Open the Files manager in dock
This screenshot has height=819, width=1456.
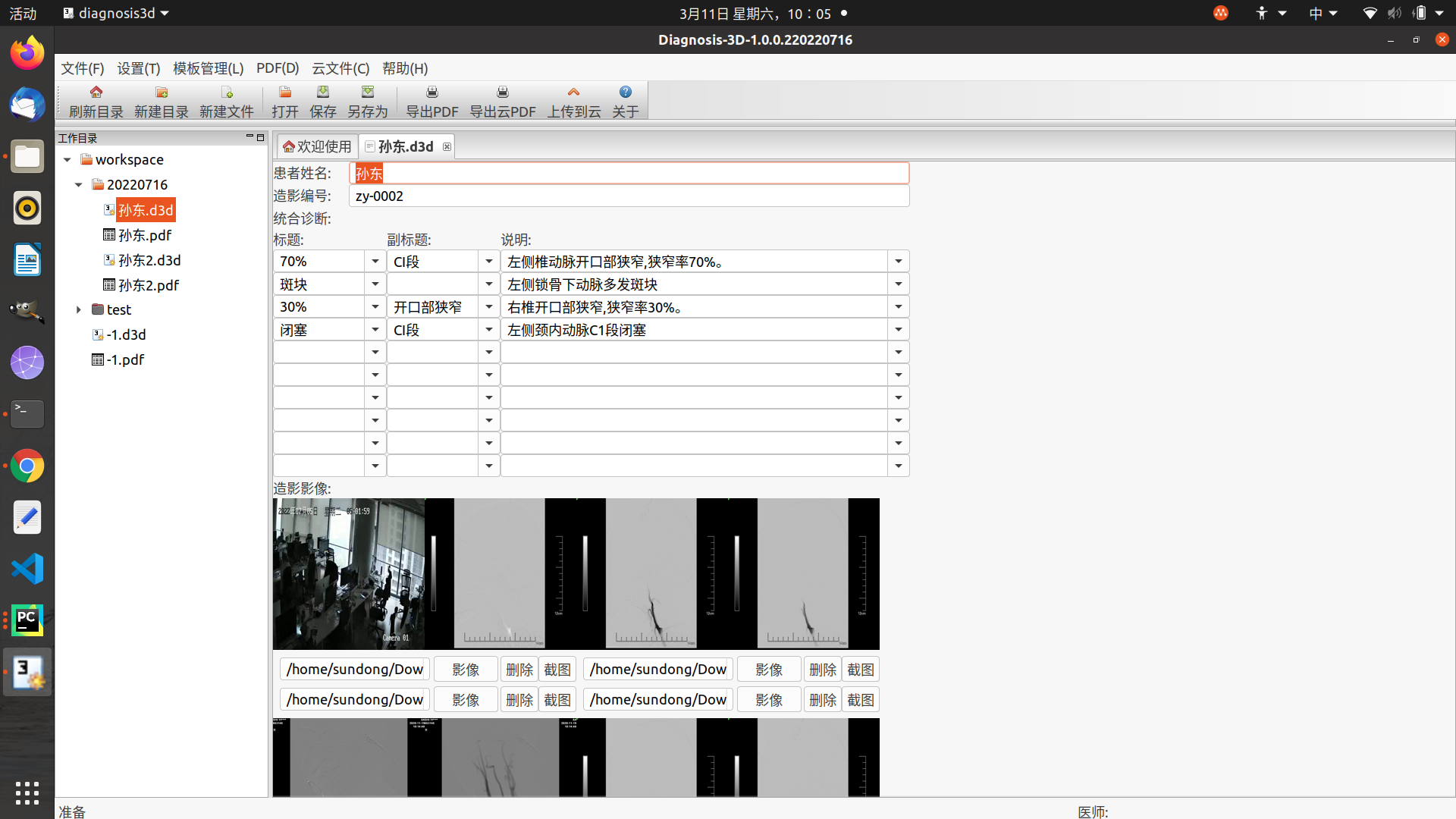(x=27, y=156)
